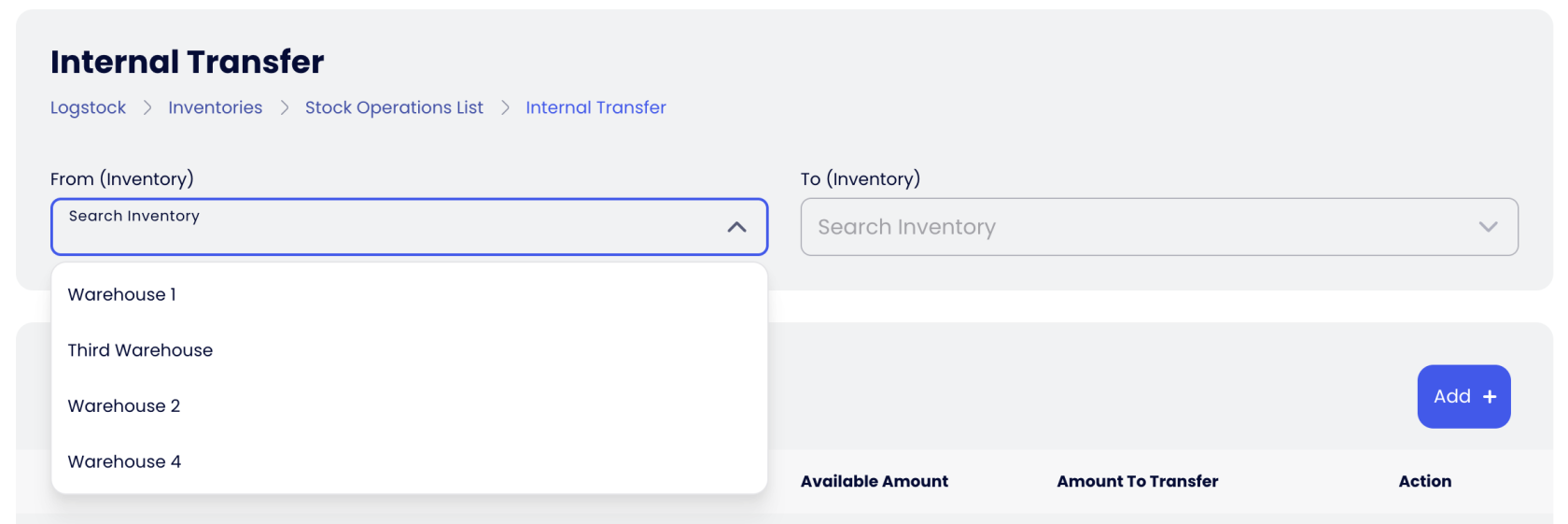The image size is (1568, 524).
Task: Click the Available Amount column header
Action: (x=874, y=481)
